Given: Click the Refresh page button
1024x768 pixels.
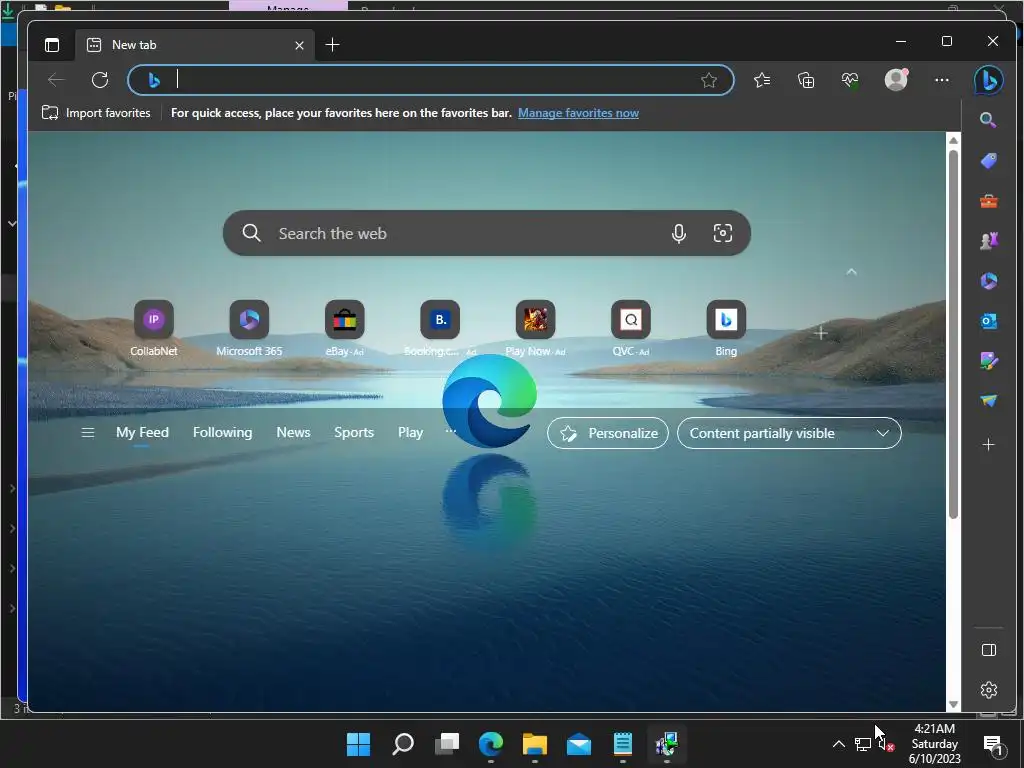Looking at the screenshot, I should (x=100, y=80).
